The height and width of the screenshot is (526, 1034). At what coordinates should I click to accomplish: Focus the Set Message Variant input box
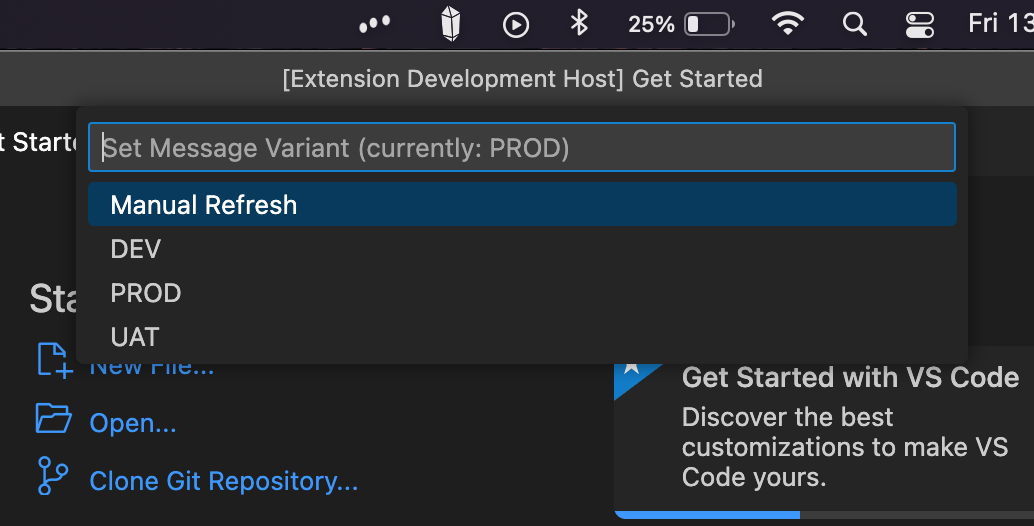pyautogui.click(x=522, y=147)
